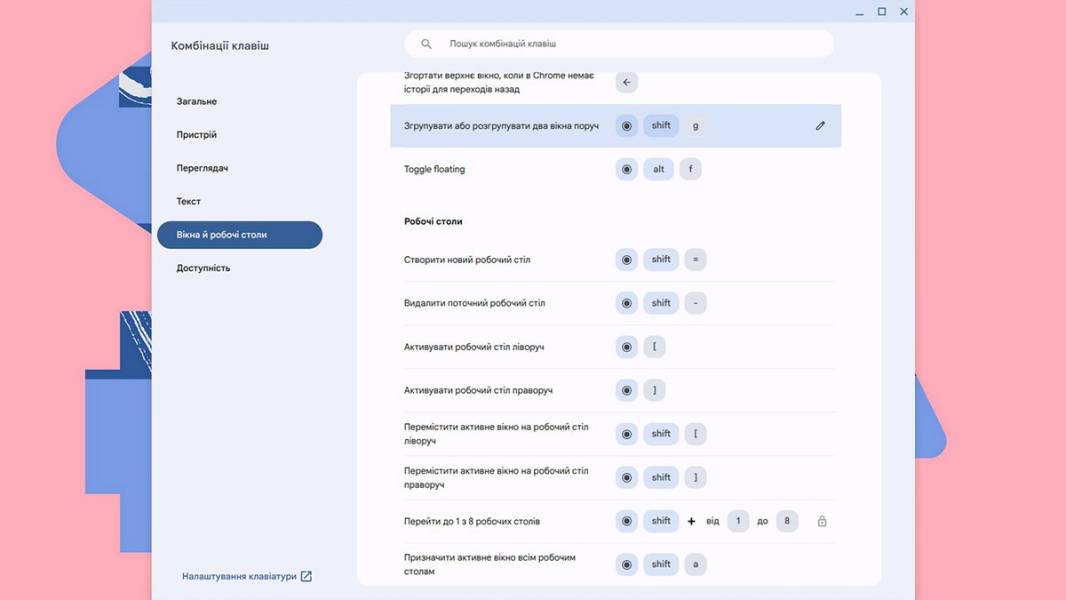
Task: Click the alt key chip in Toggle floating
Action: click(x=659, y=169)
